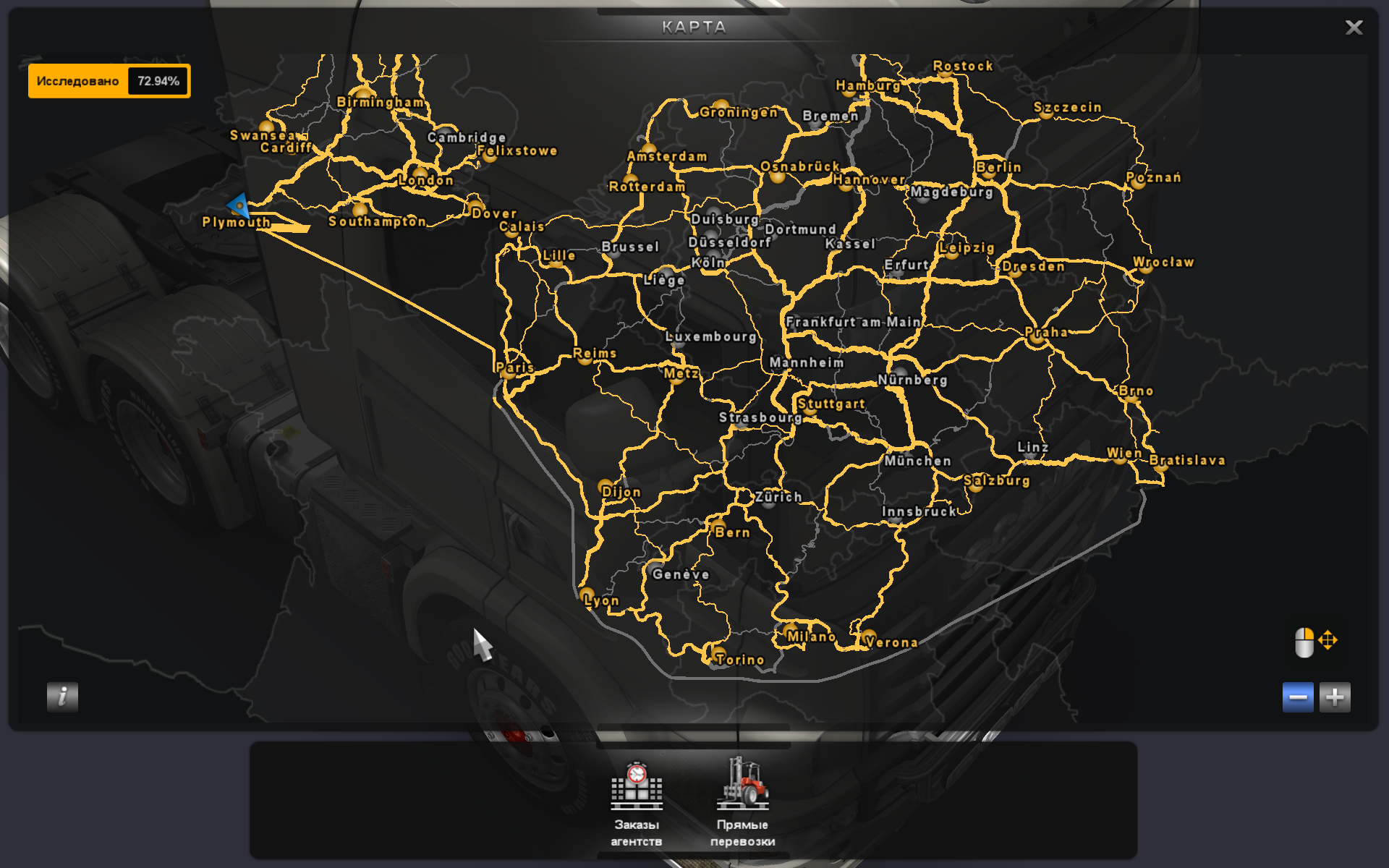Select the Szczecin city marker
The image size is (1389, 868).
(x=1045, y=112)
